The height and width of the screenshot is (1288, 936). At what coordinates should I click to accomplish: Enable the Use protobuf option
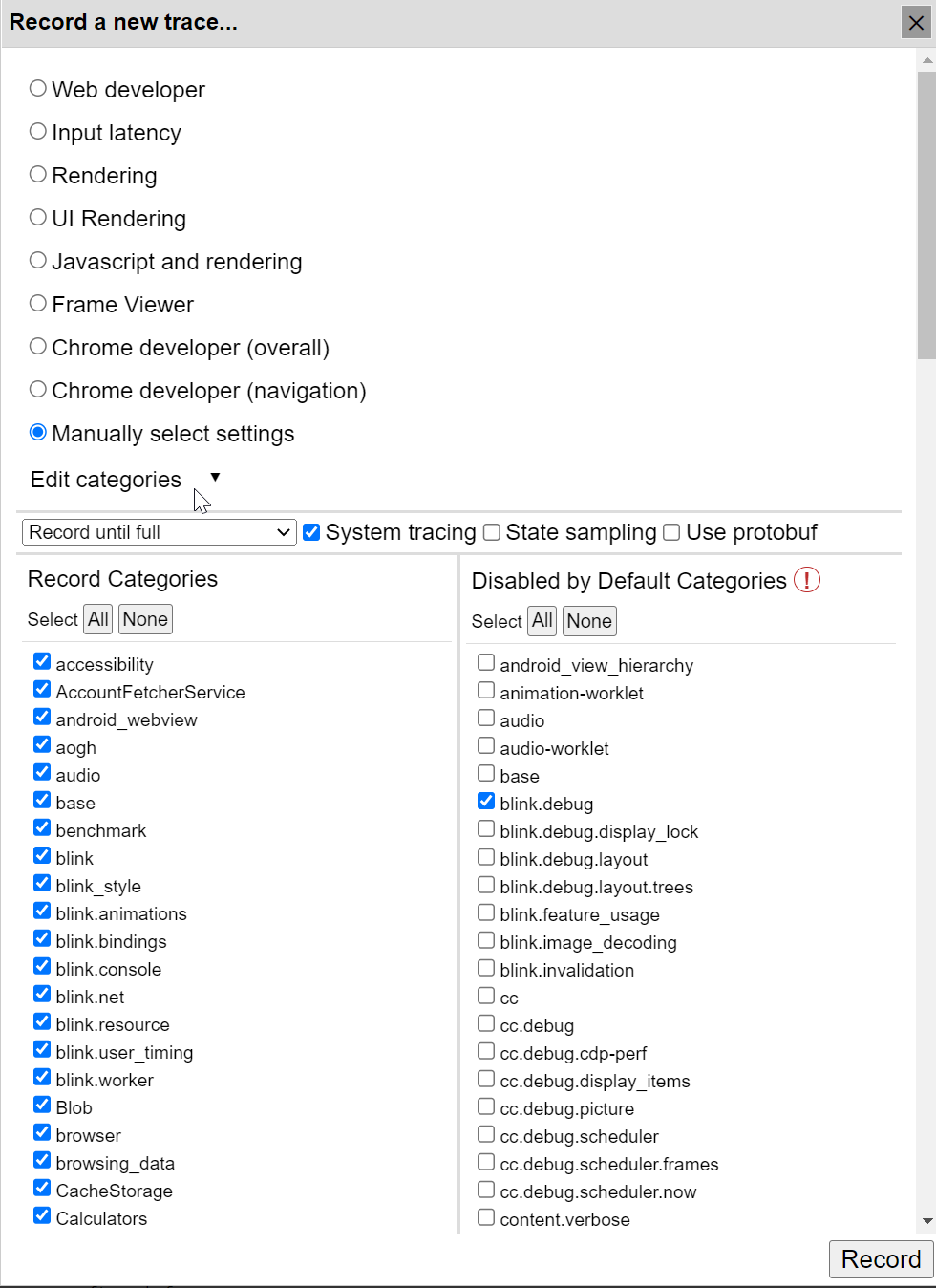coord(671,531)
